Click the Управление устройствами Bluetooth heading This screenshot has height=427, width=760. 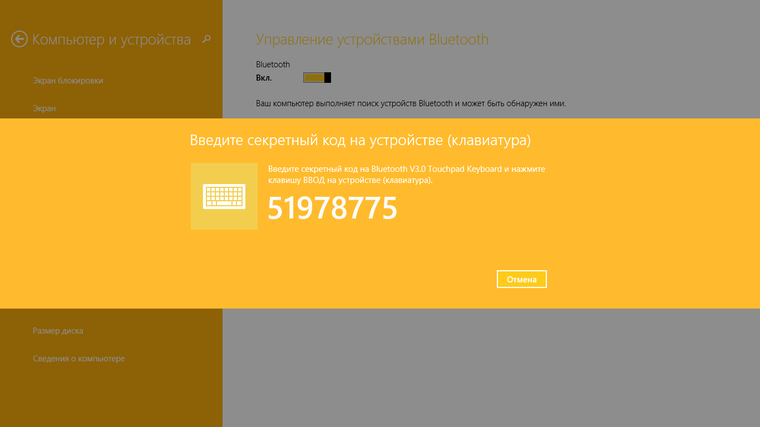coord(372,39)
